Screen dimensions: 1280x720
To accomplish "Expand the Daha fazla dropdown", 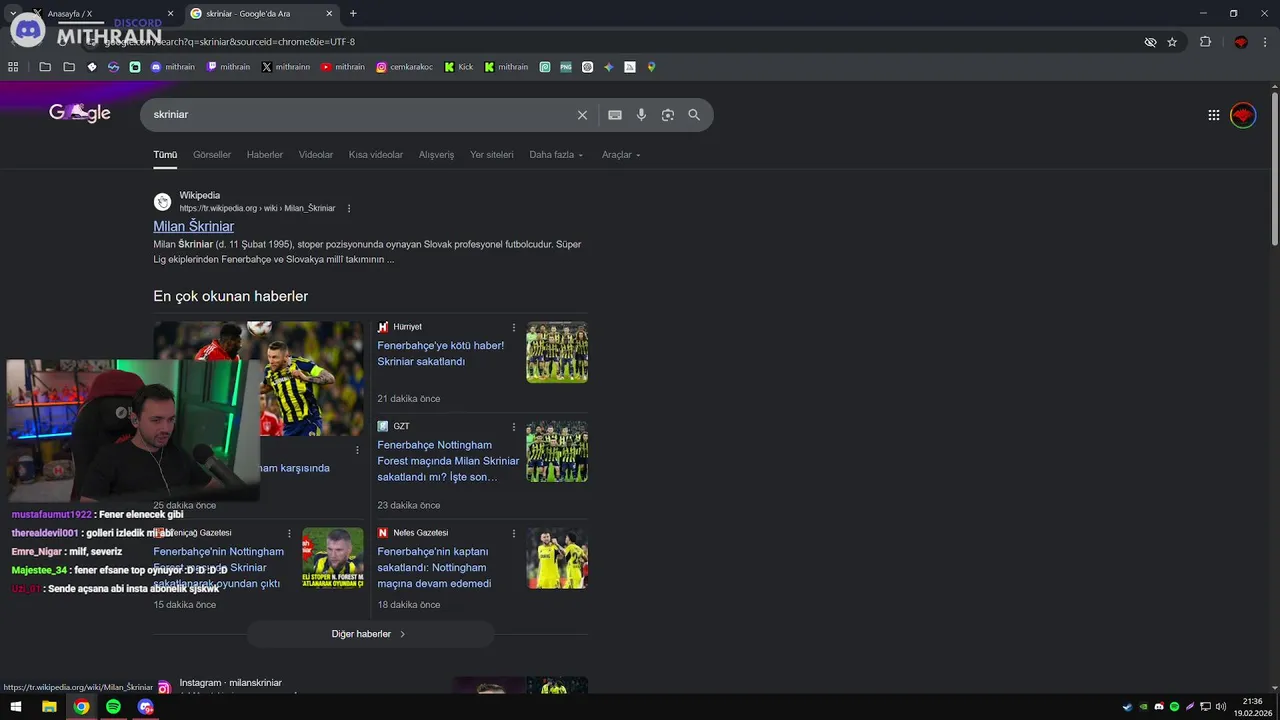I will [x=556, y=155].
